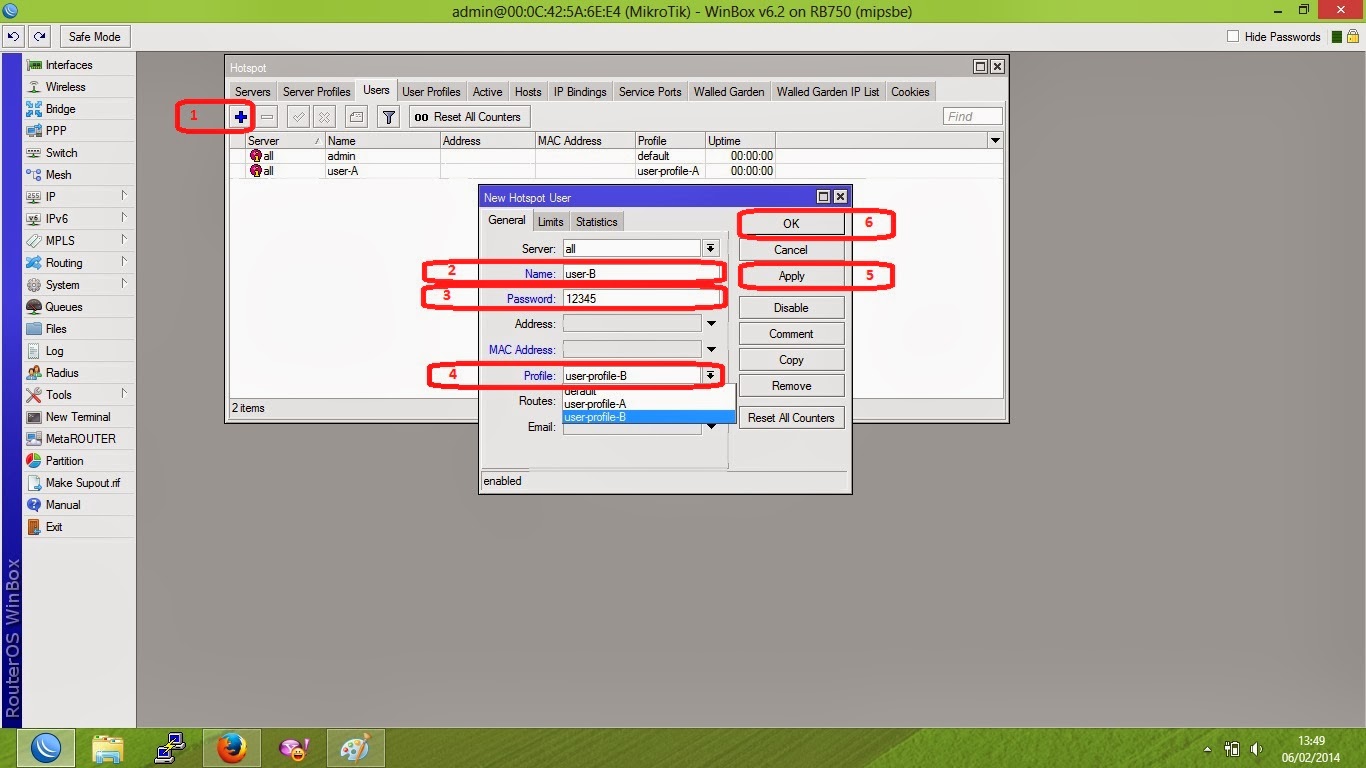
Task: Select user-profile-B from dropdown list
Action: [x=648, y=417]
